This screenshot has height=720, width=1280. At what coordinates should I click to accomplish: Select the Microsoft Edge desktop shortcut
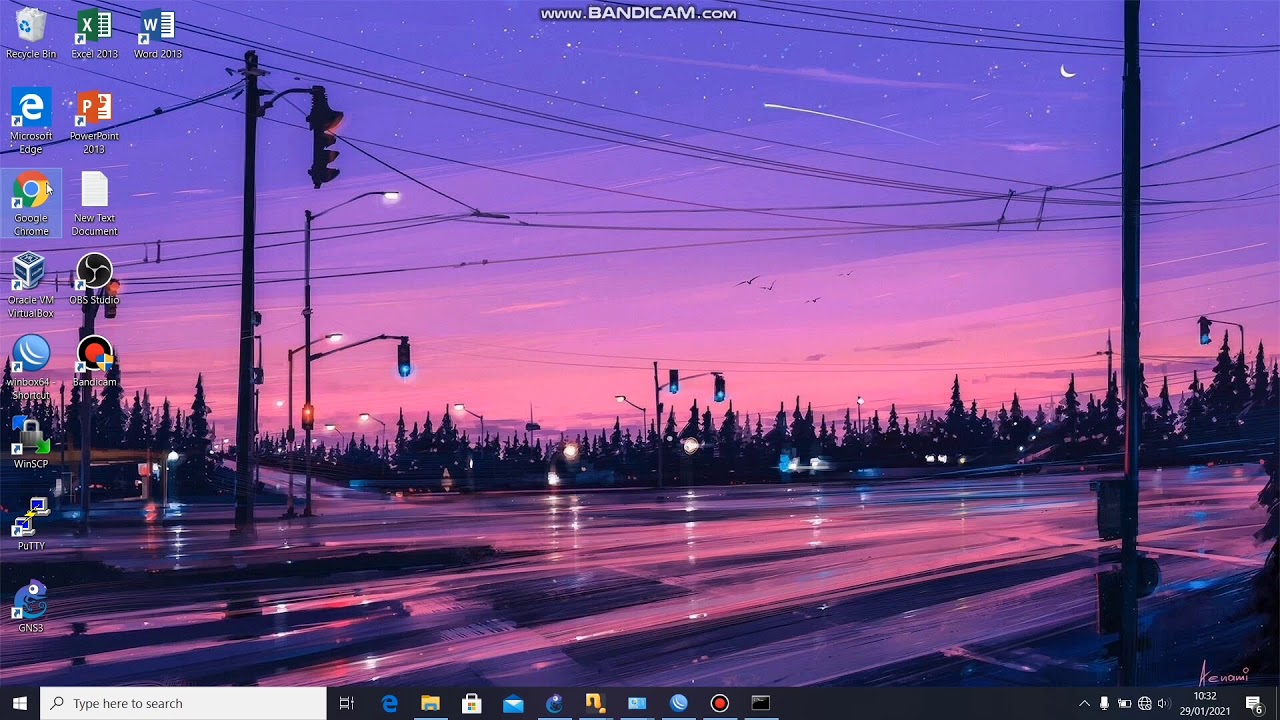[31, 122]
